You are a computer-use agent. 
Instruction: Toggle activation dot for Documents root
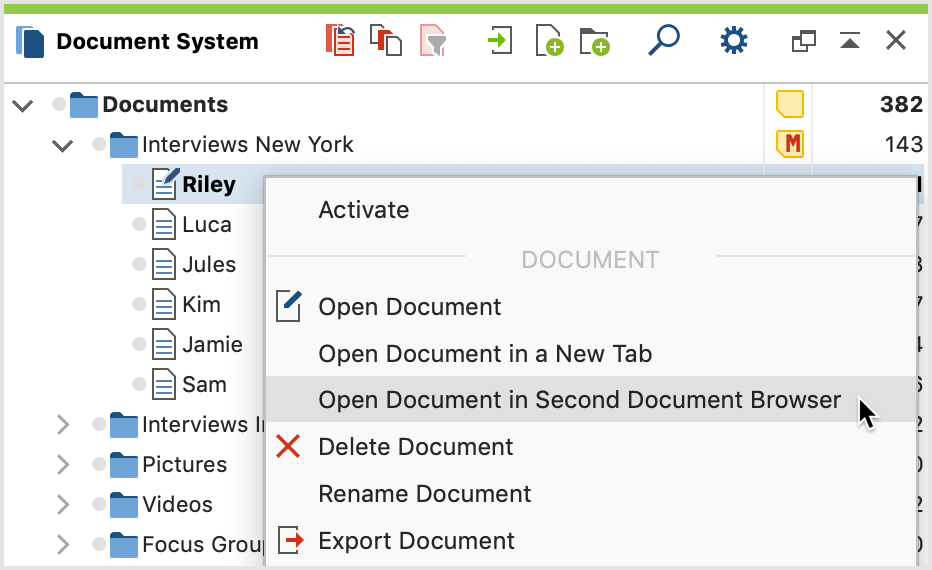[59, 104]
